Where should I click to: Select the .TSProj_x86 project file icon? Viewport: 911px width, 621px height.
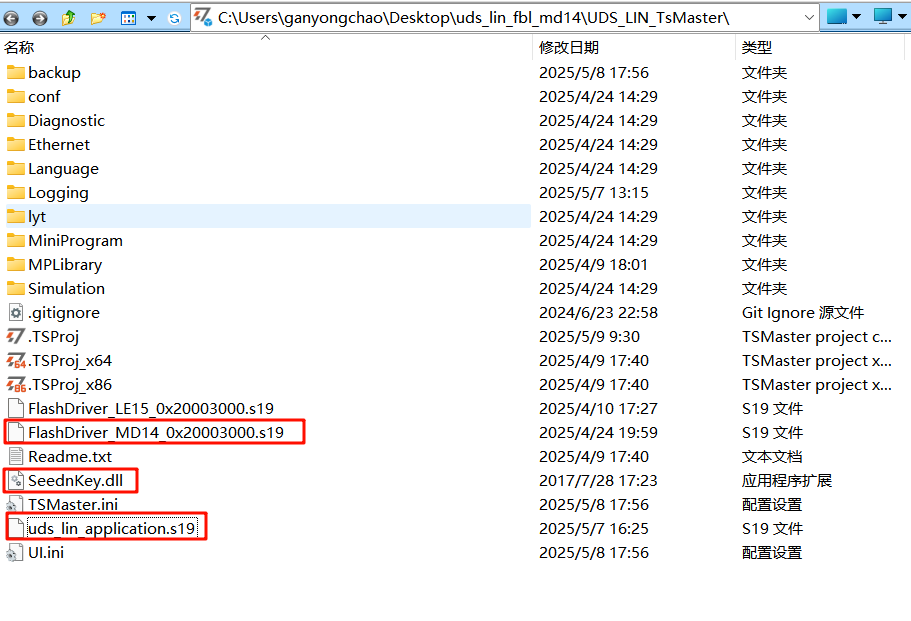tap(16, 385)
